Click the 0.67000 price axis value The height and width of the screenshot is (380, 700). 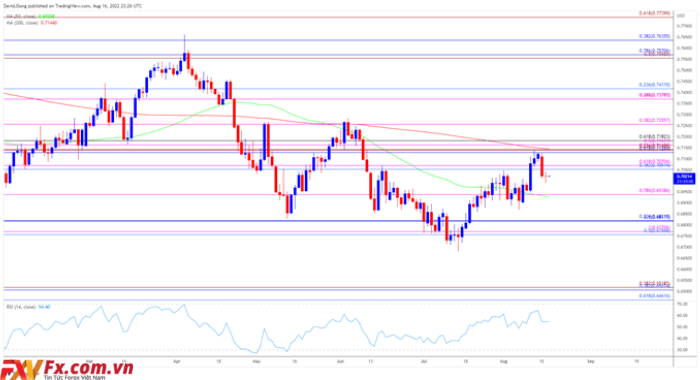pos(683,247)
